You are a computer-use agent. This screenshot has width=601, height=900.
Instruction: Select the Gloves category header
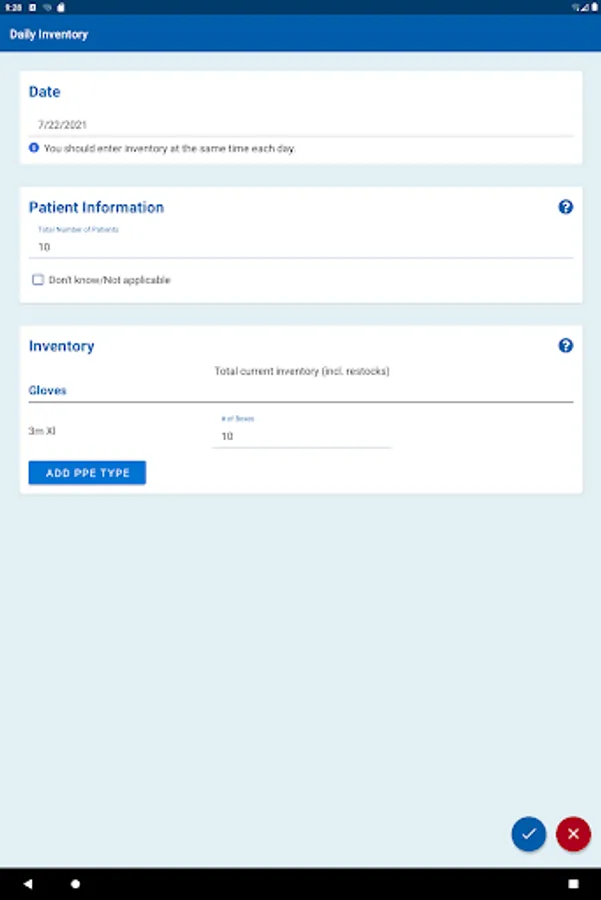(x=48, y=390)
